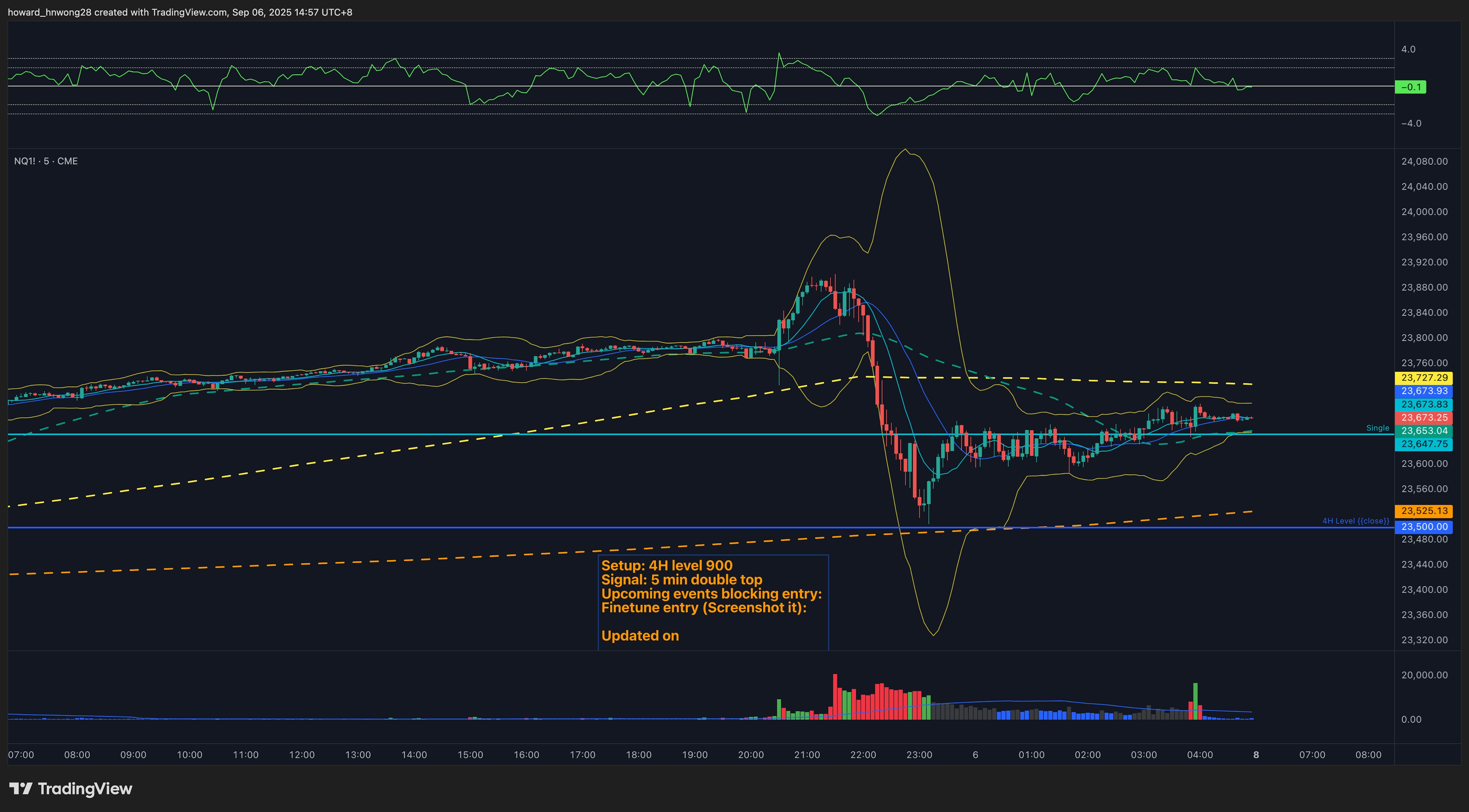The image size is (1469, 812).
Task: Click the 23,600.00 price axis label
Action: (1424, 464)
